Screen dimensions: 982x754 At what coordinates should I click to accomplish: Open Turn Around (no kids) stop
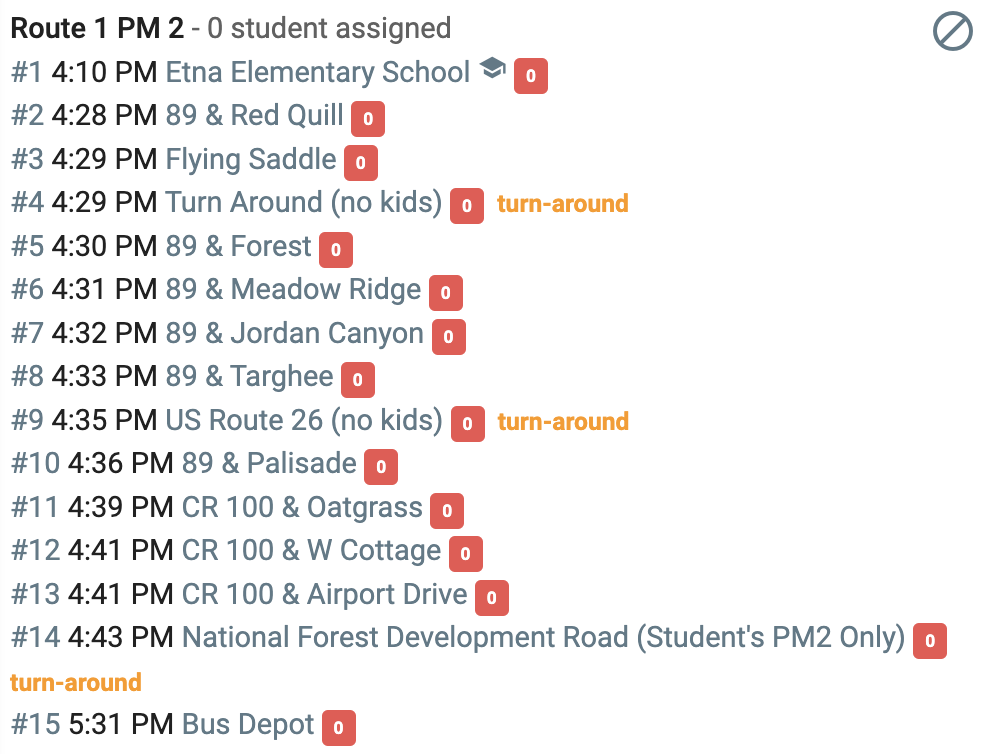304,203
